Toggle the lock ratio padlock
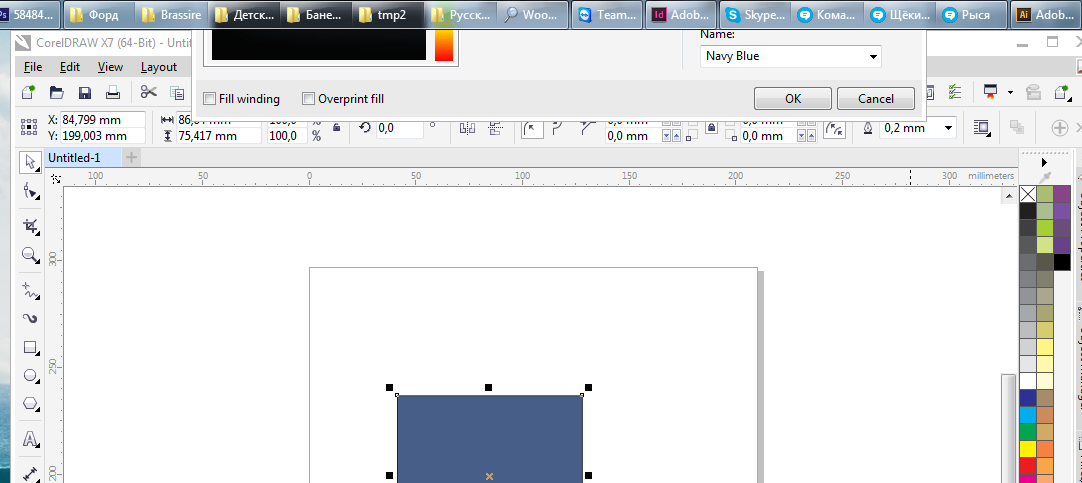Screen dimensions: 1082x483 point(336,128)
